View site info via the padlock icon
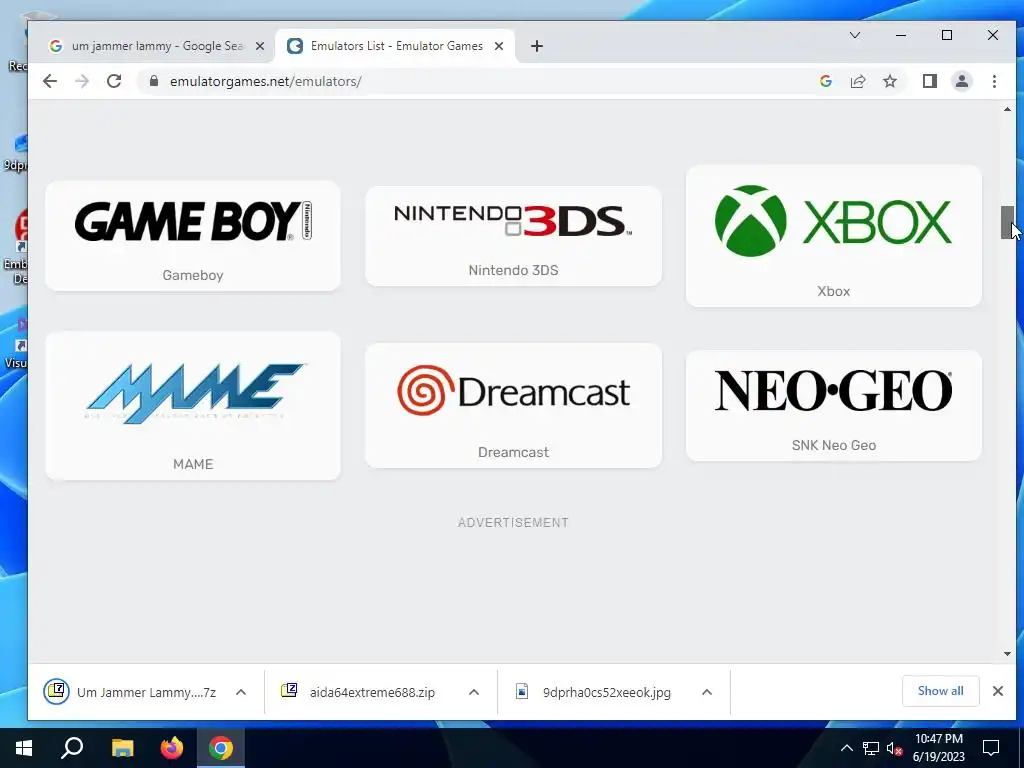 pyautogui.click(x=153, y=81)
